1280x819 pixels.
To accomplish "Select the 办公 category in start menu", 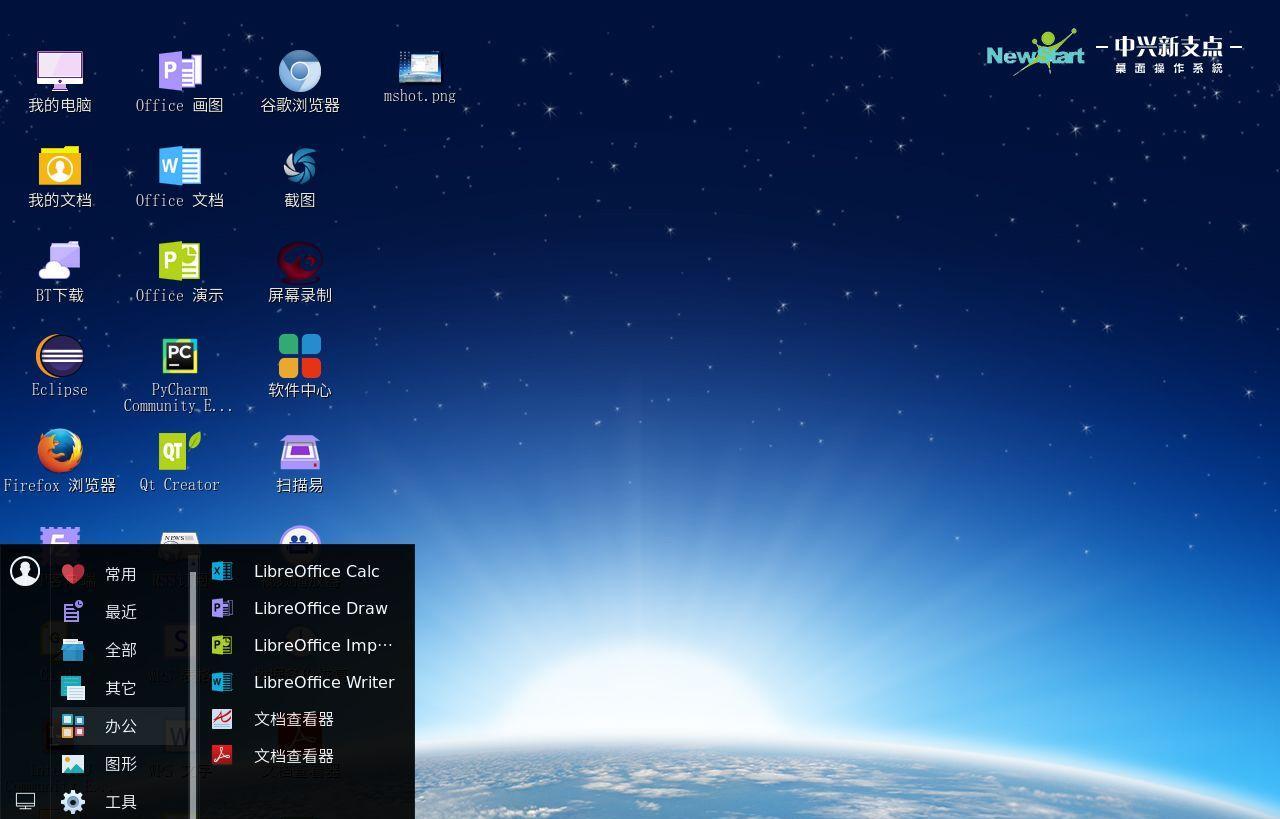I will pos(119,726).
